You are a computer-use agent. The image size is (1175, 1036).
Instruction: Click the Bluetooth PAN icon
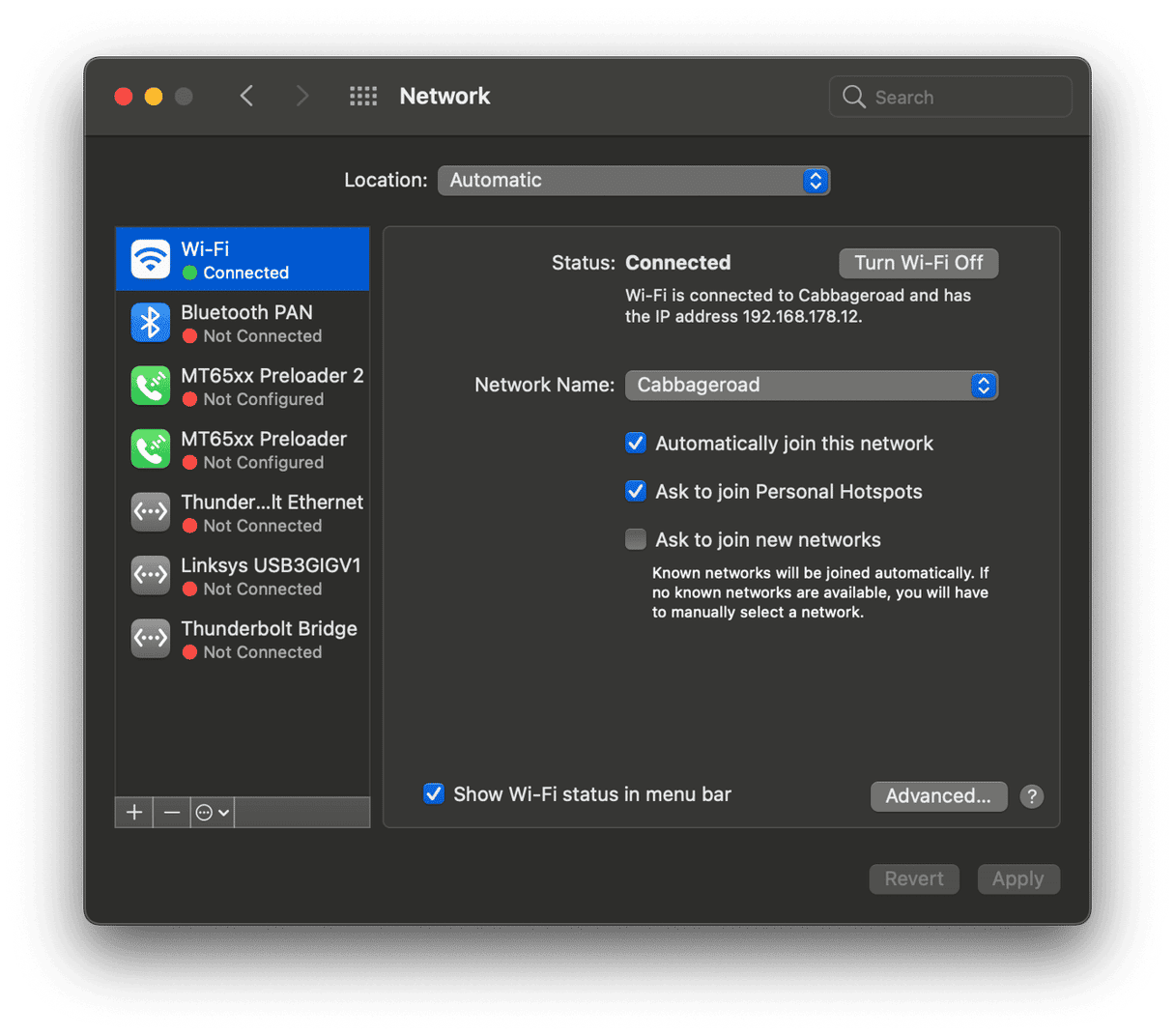[x=150, y=322]
